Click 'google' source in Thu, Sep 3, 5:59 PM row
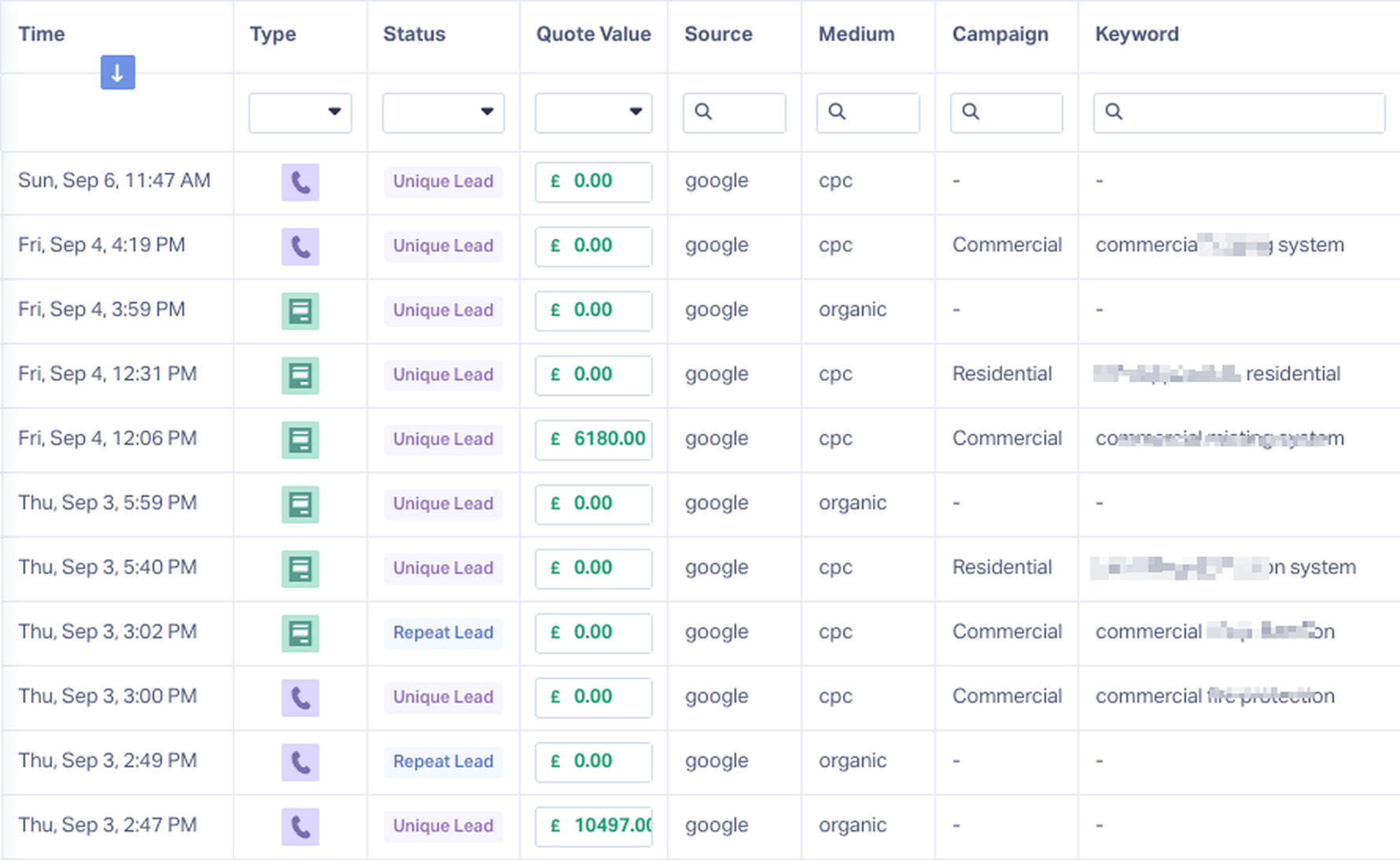Viewport: 1400px width, 860px height. coord(717,504)
